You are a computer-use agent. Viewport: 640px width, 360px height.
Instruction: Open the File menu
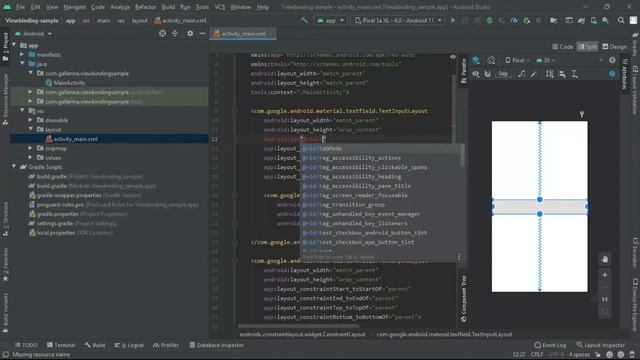20,7
